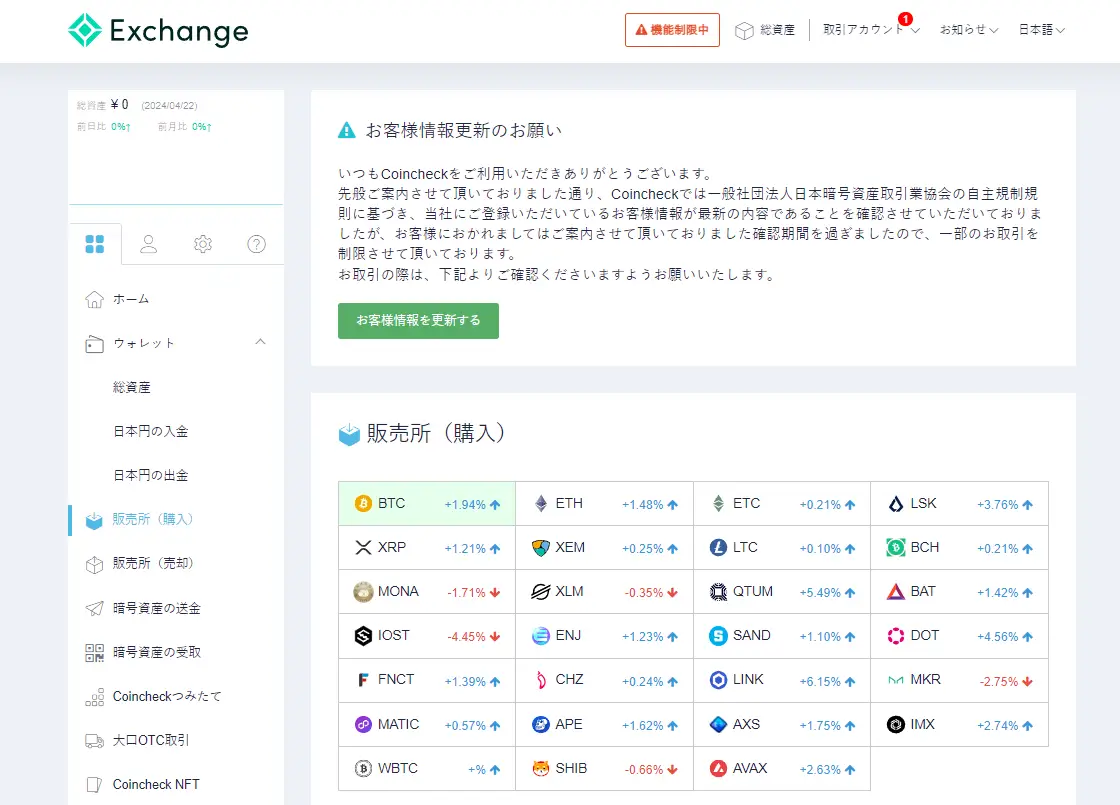The width and height of the screenshot is (1120, 805).
Task: Click the AXS coin icon
Action: click(x=718, y=724)
